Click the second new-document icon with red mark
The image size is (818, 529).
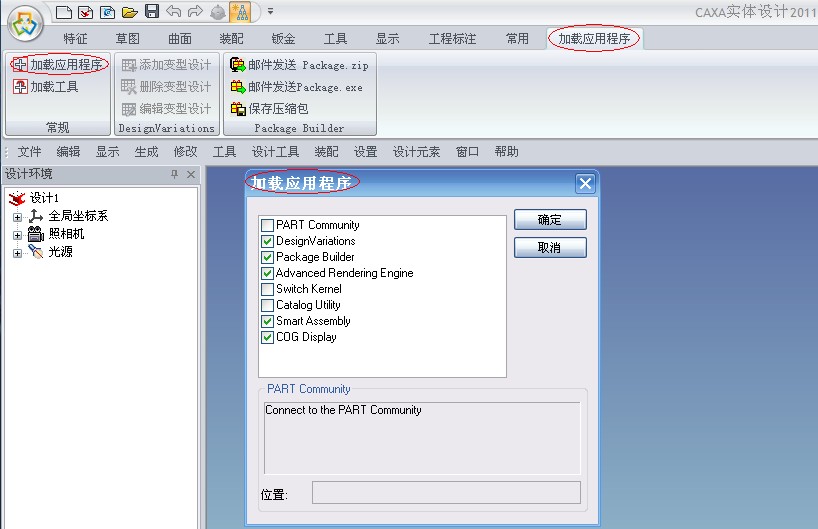(x=85, y=11)
